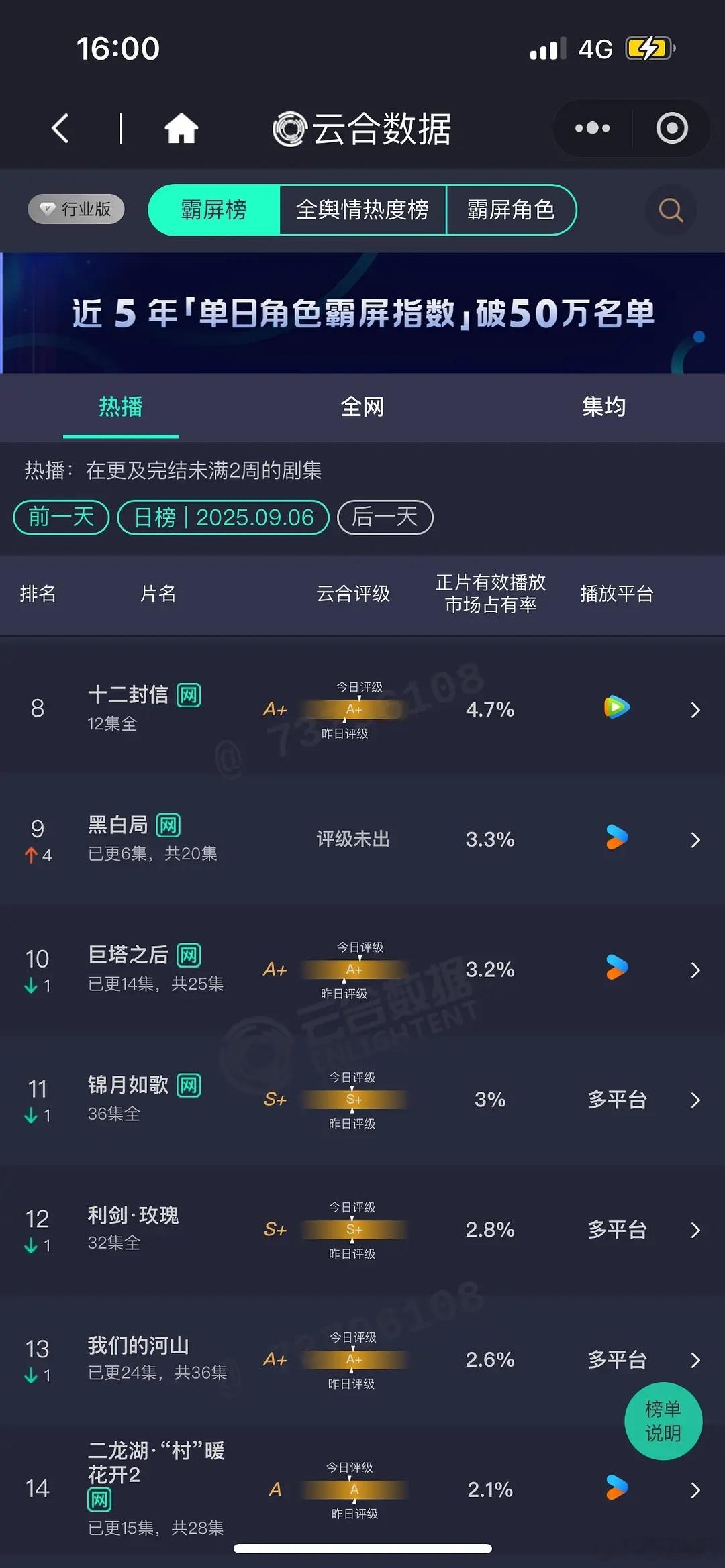Tap the back arrow icon
The height and width of the screenshot is (1568, 725).
pos(60,128)
